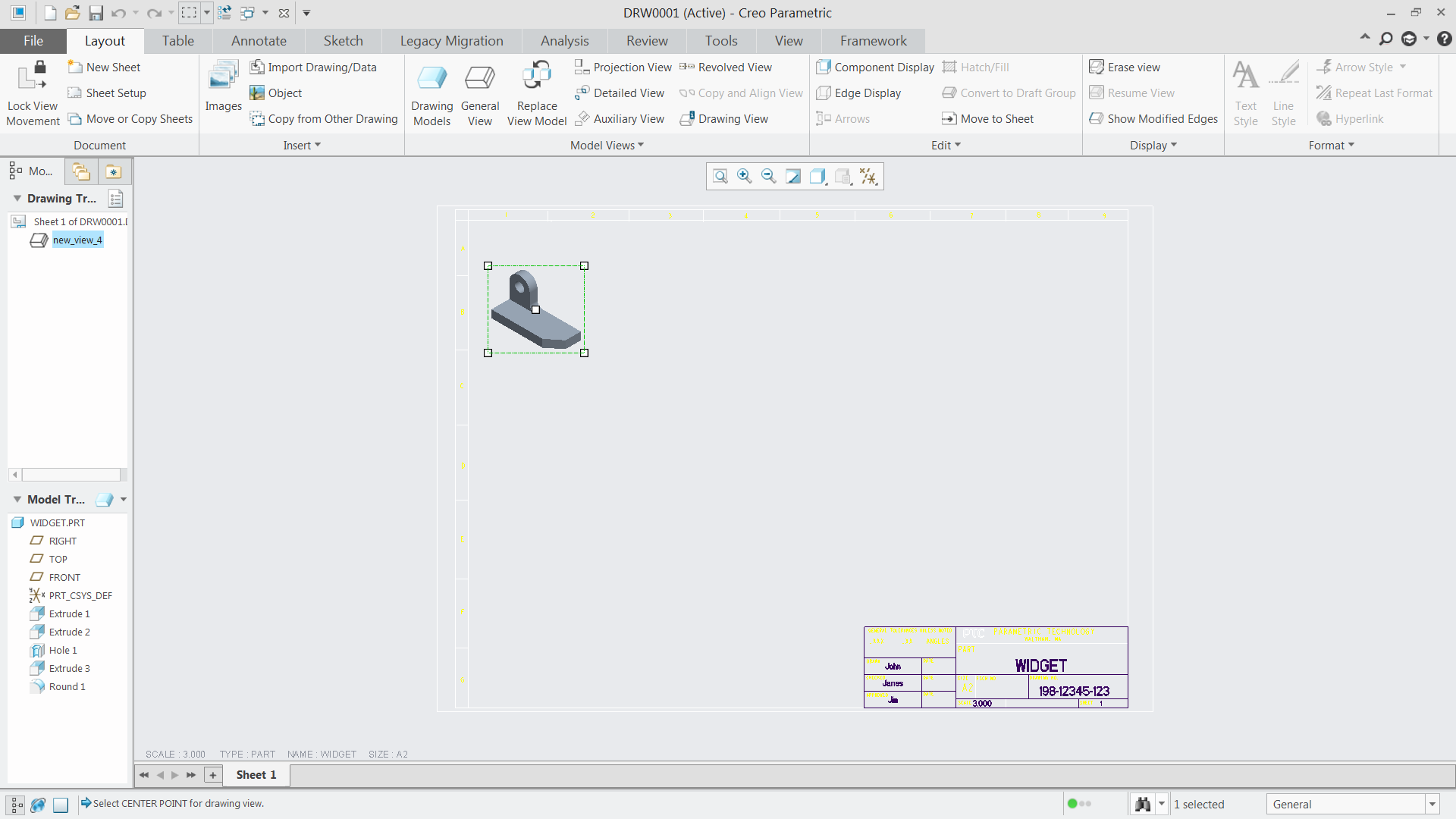Open the Text Style tool
1456x819 pixels.
[x=1246, y=91]
